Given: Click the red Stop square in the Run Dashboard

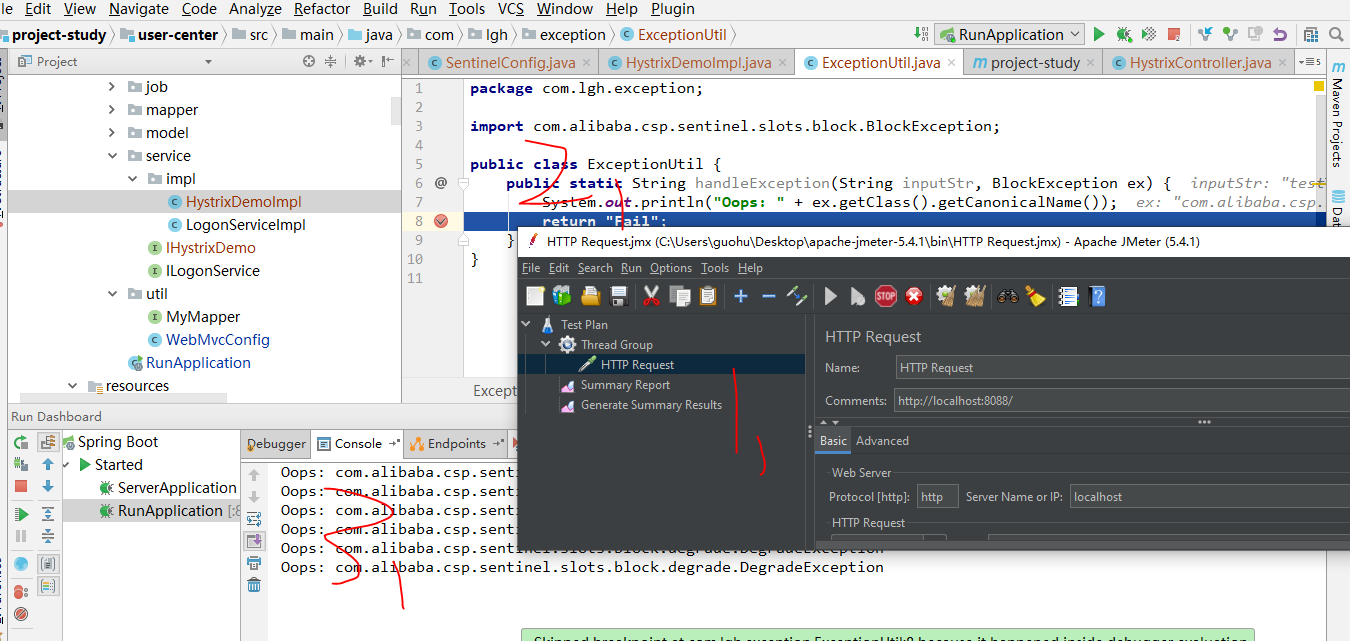Looking at the screenshot, I should coord(21,487).
